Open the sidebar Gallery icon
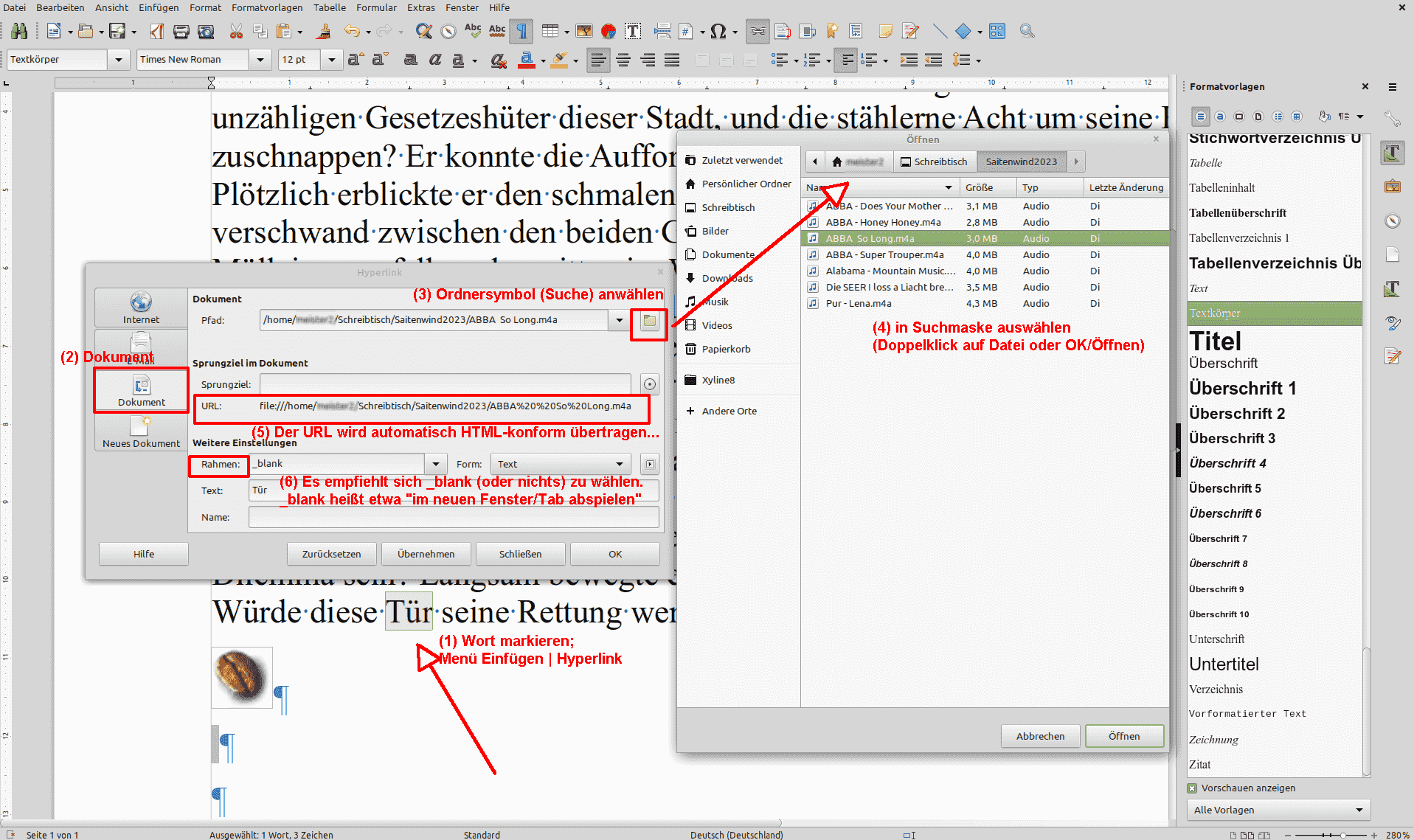1414x840 pixels. [1393, 187]
